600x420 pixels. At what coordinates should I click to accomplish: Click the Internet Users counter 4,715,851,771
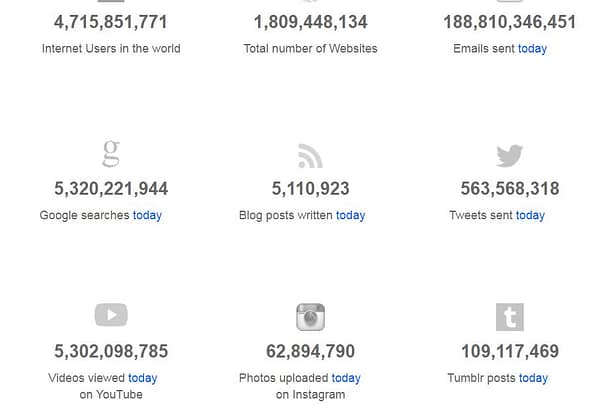pos(111,22)
